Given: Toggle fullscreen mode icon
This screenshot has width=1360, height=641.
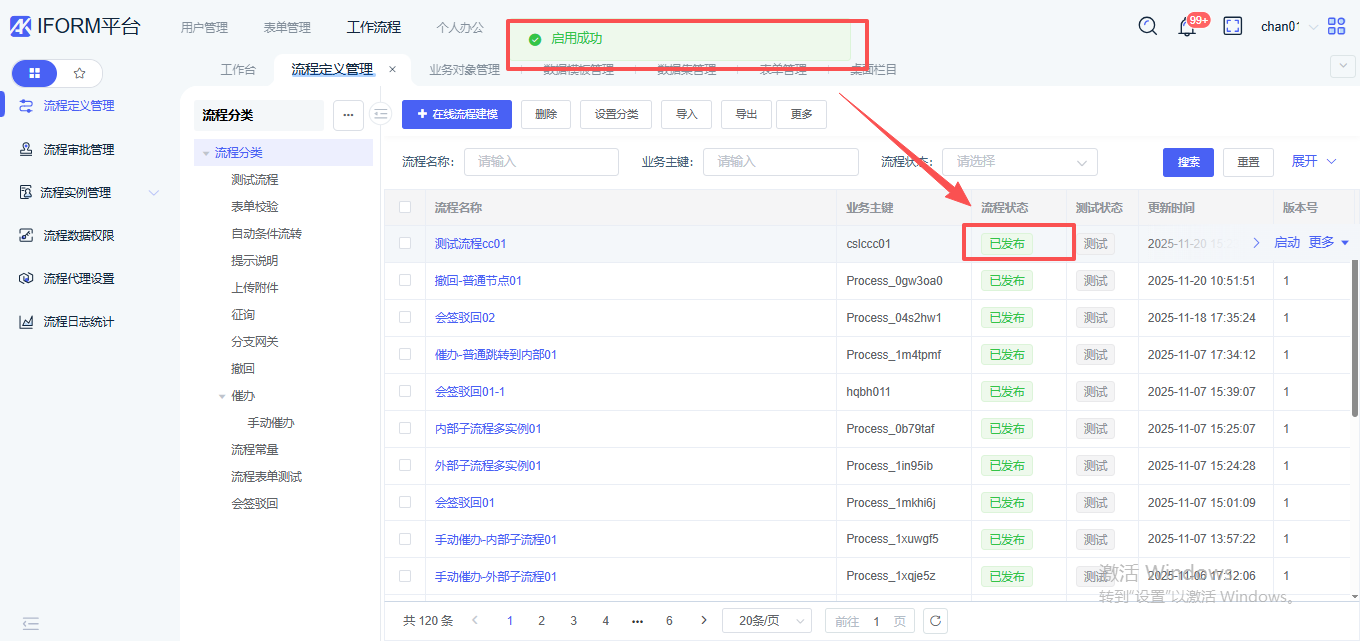Looking at the screenshot, I should pyautogui.click(x=1233, y=26).
